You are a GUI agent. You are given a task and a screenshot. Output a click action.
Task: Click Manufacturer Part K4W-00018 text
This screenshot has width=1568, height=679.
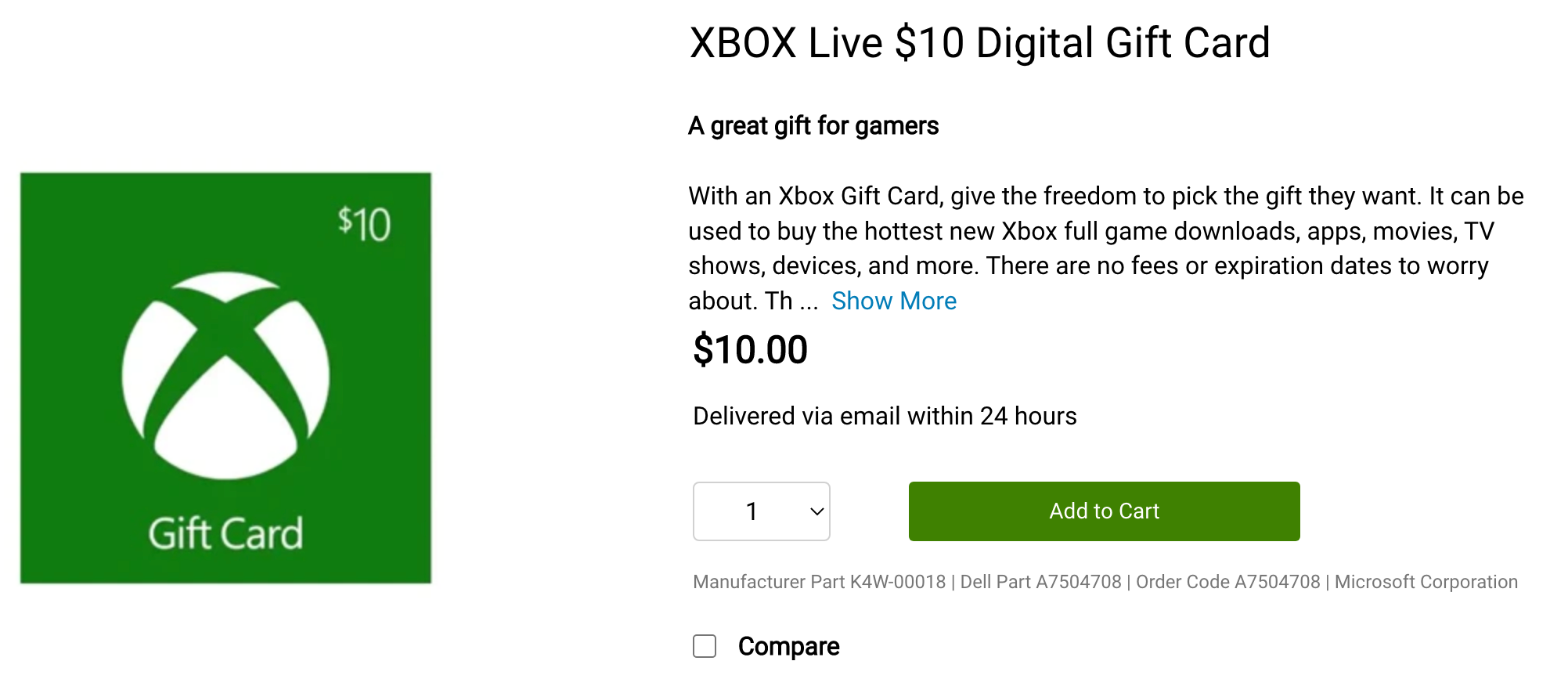click(x=819, y=582)
